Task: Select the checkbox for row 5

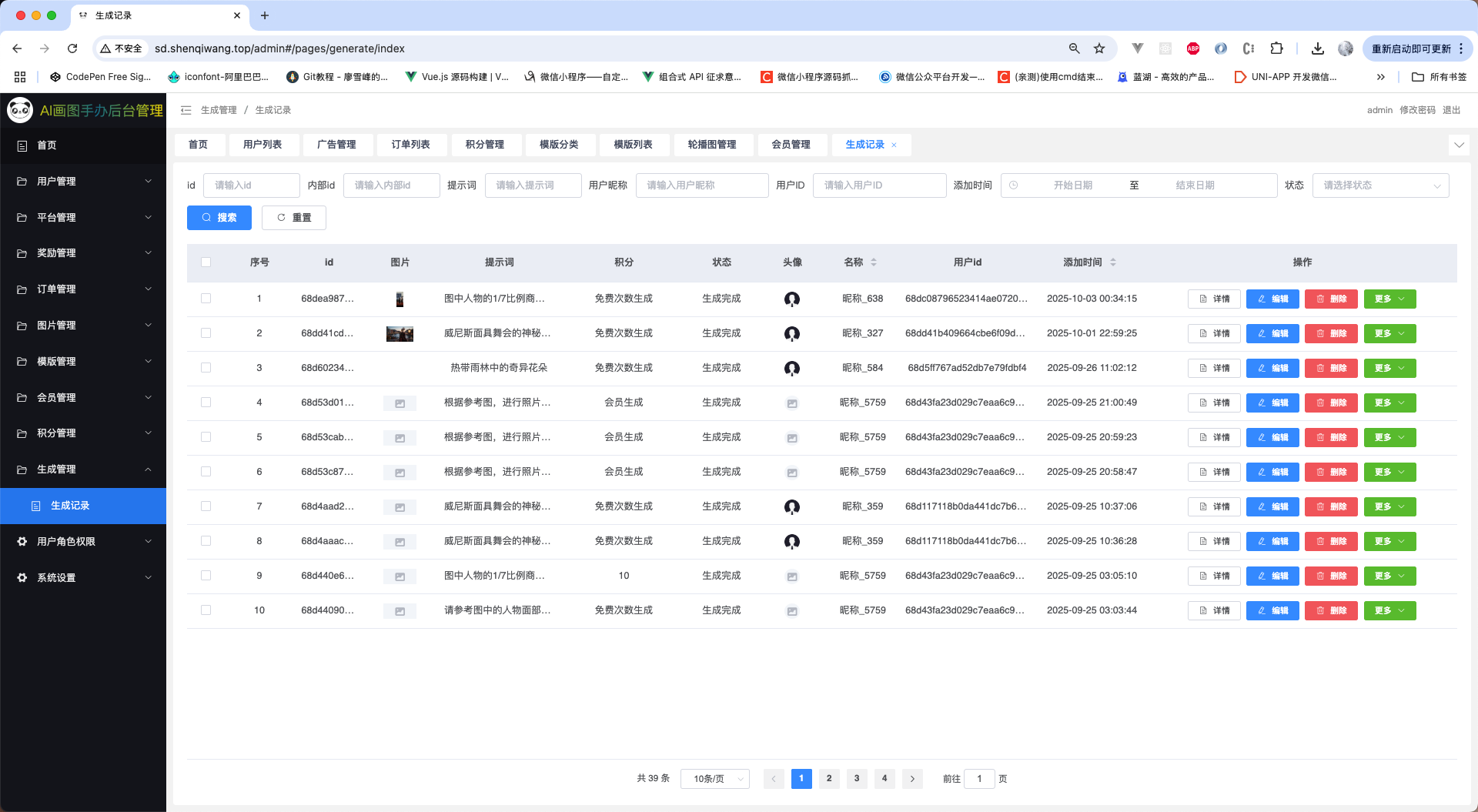Action: tap(206, 437)
